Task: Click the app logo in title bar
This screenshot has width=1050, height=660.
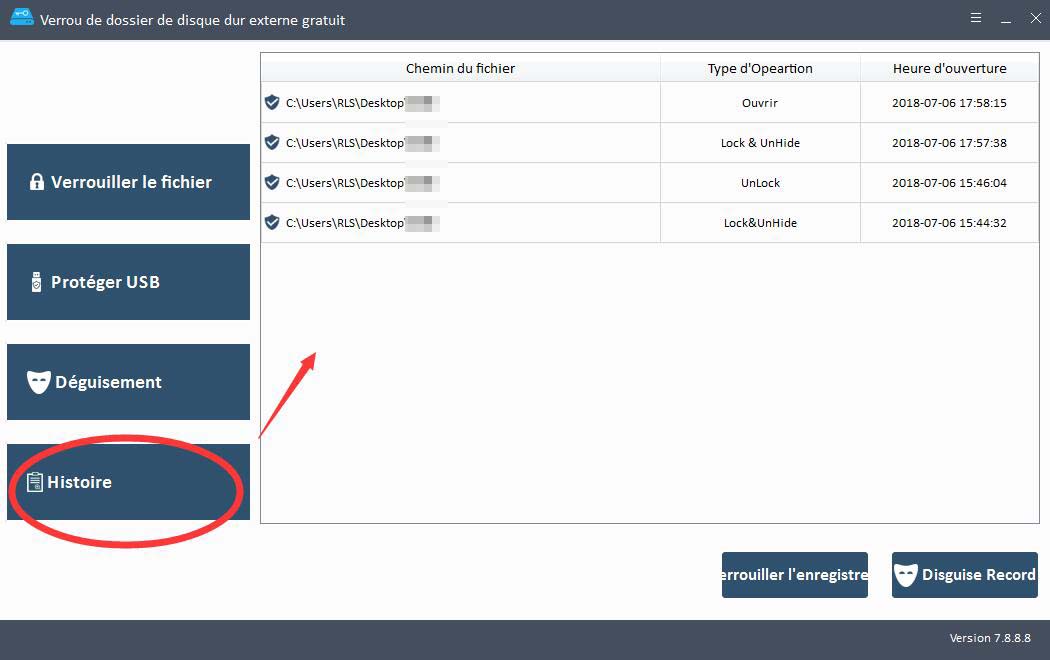Action: (21, 17)
